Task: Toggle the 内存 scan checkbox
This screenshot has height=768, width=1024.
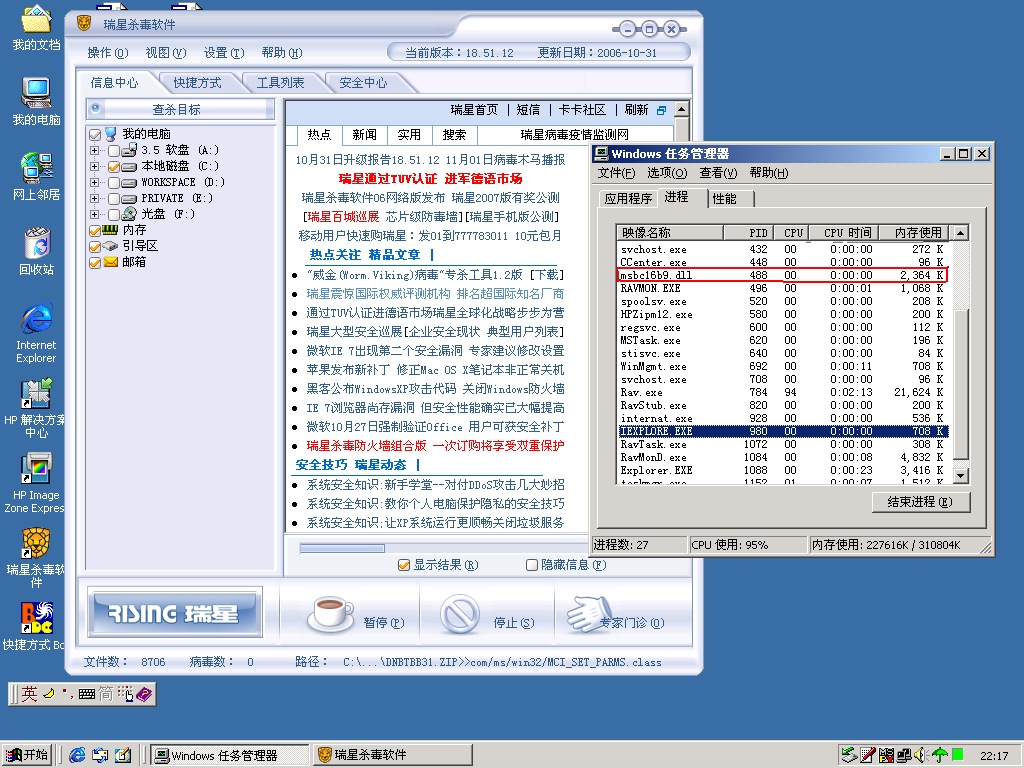Action: [95, 231]
